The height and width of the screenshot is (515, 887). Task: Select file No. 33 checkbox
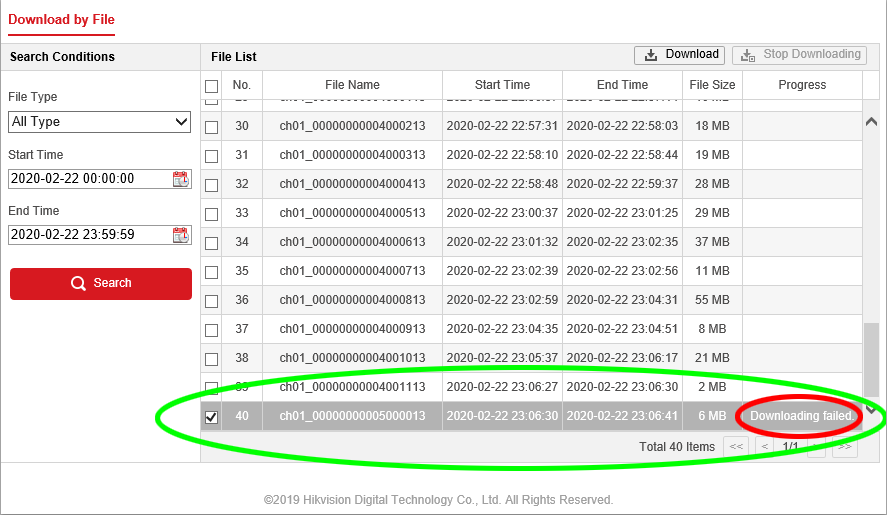(211, 214)
